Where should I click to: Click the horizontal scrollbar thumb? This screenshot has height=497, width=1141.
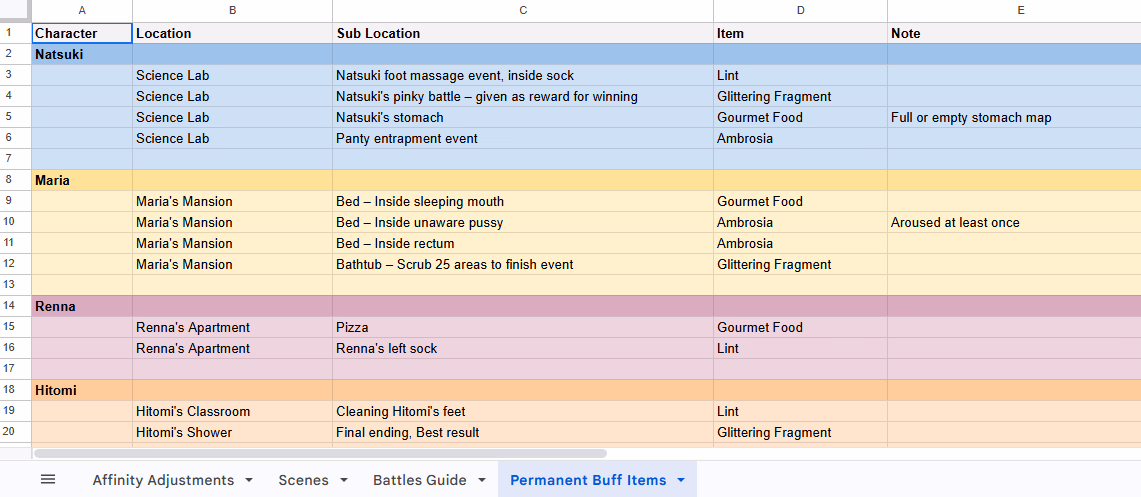coord(320,453)
